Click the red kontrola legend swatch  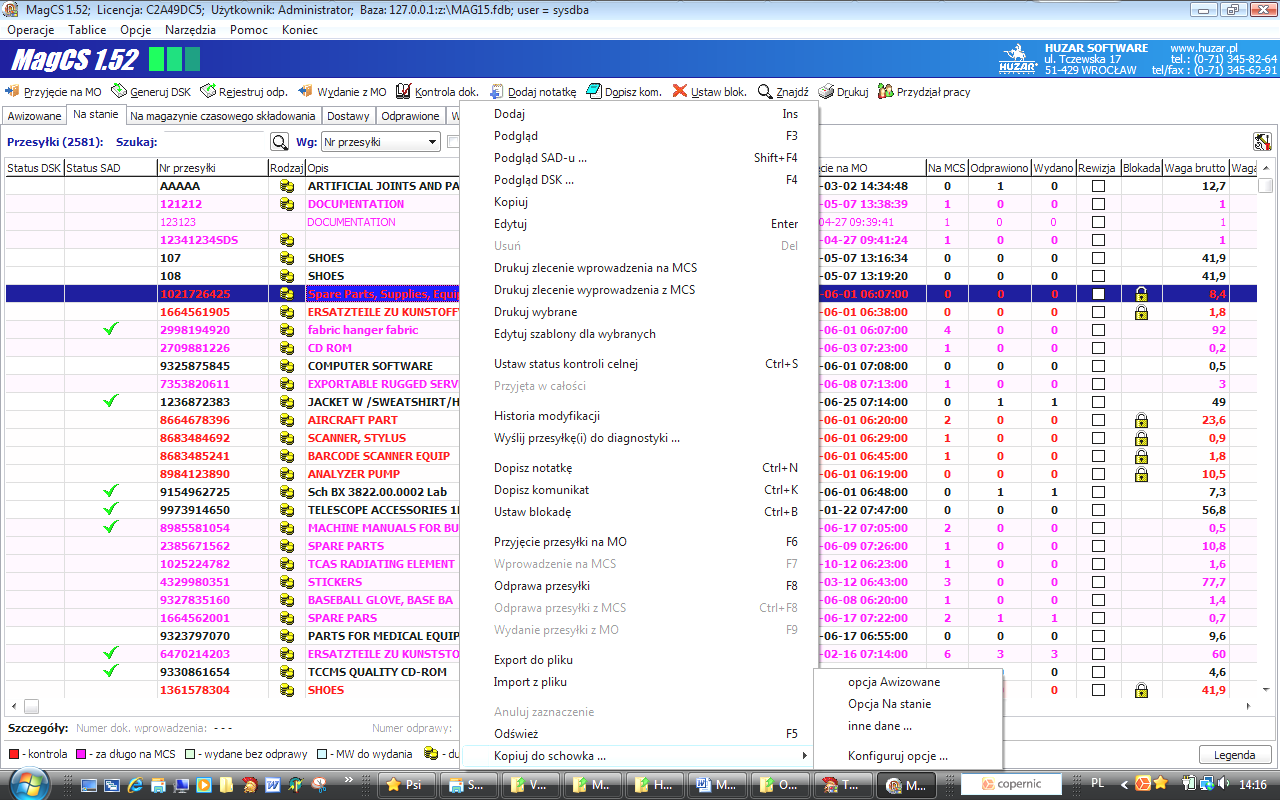[x=13, y=754]
